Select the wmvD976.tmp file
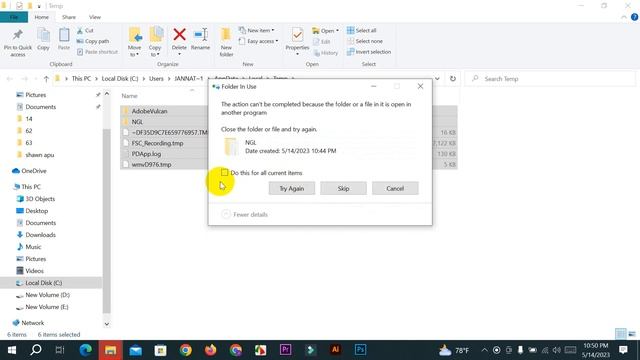Image resolution: width=640 pixels, height=360 pixels. coord(151,164)
